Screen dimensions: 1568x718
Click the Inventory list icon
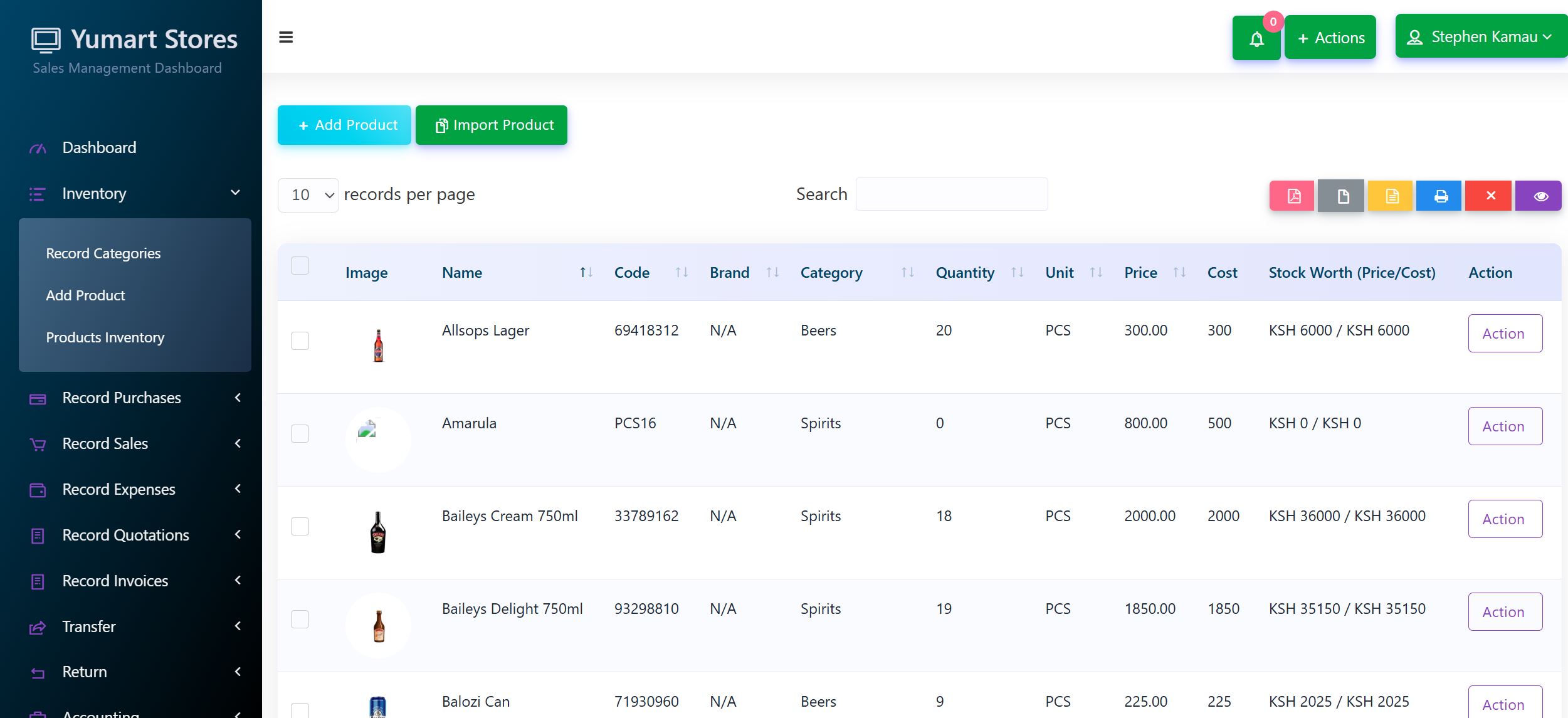38,194
